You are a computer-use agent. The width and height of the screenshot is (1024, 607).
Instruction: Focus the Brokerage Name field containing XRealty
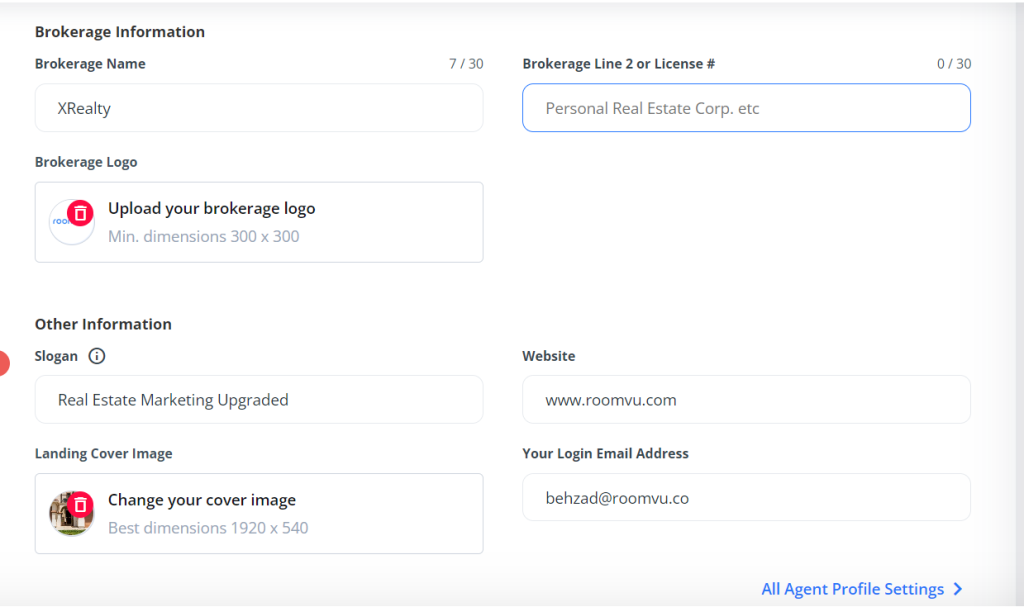258,108
